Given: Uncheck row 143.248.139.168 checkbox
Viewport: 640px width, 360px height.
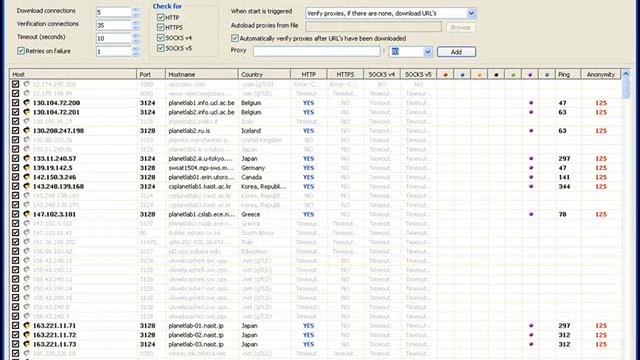Looking at the screenshot, I should tap(16, 186).
